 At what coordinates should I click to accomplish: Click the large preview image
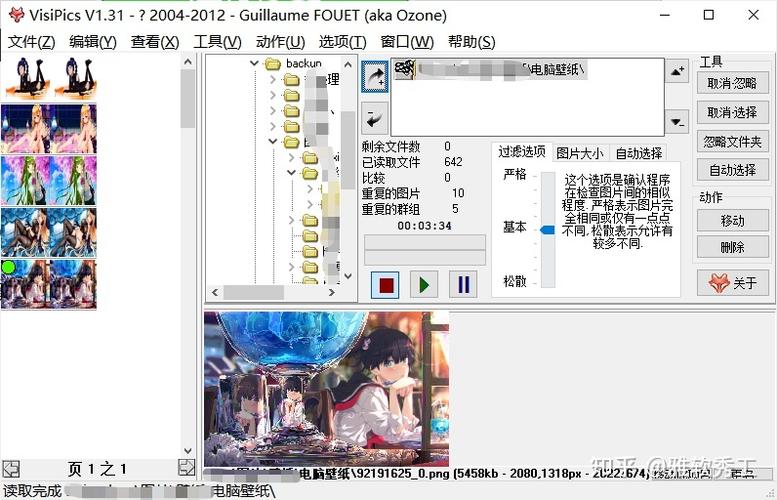point(327,388)
